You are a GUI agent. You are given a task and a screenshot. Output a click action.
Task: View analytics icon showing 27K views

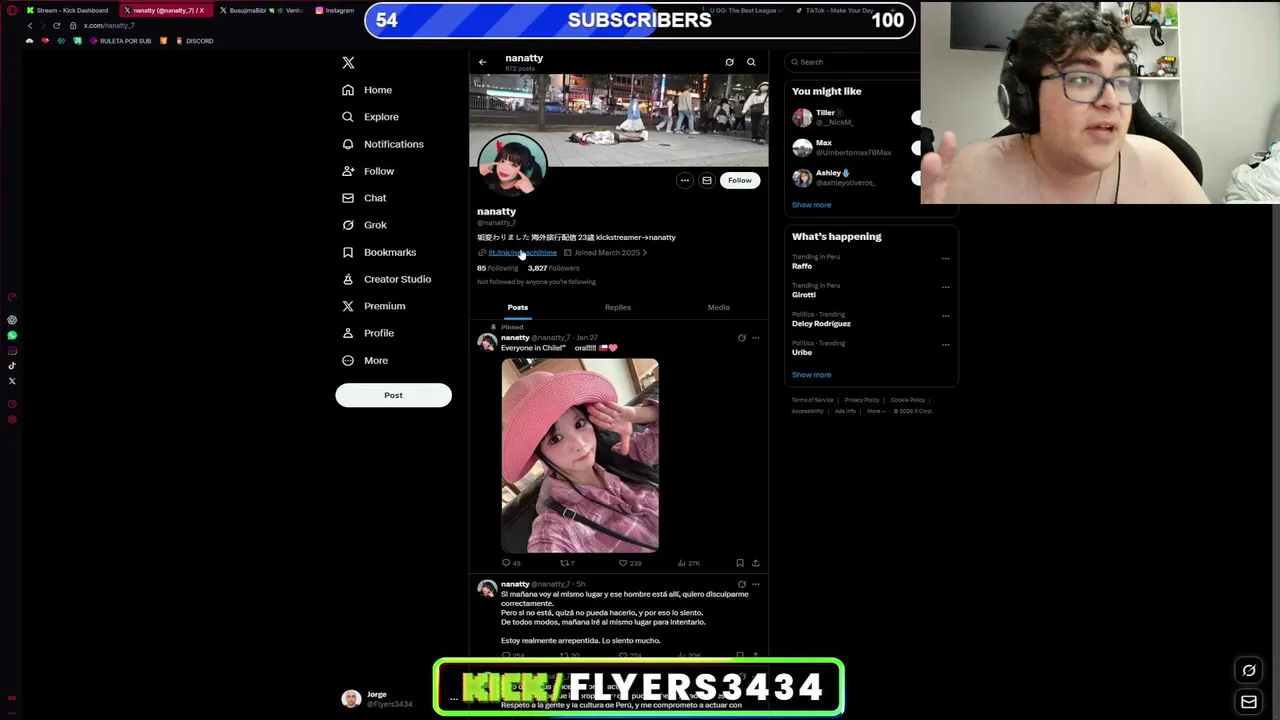[682, 563]
